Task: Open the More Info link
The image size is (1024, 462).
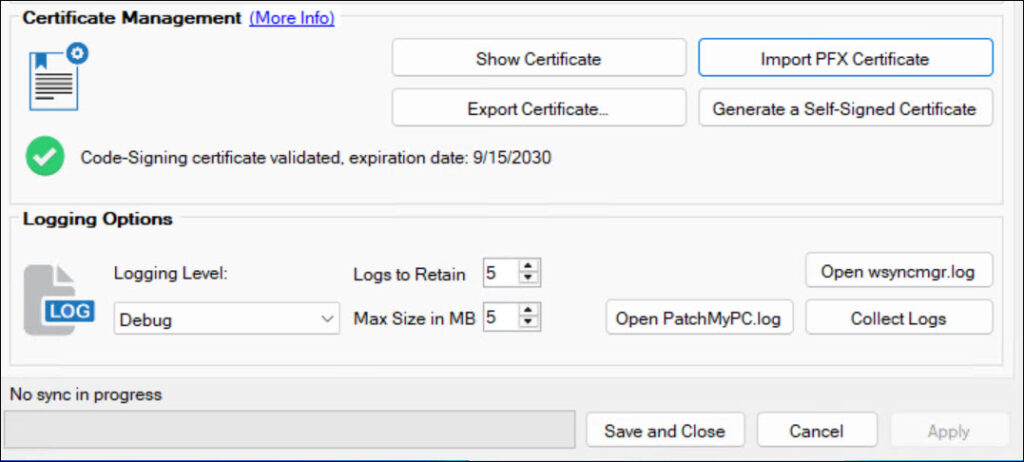Action: [x=292, y=17]
